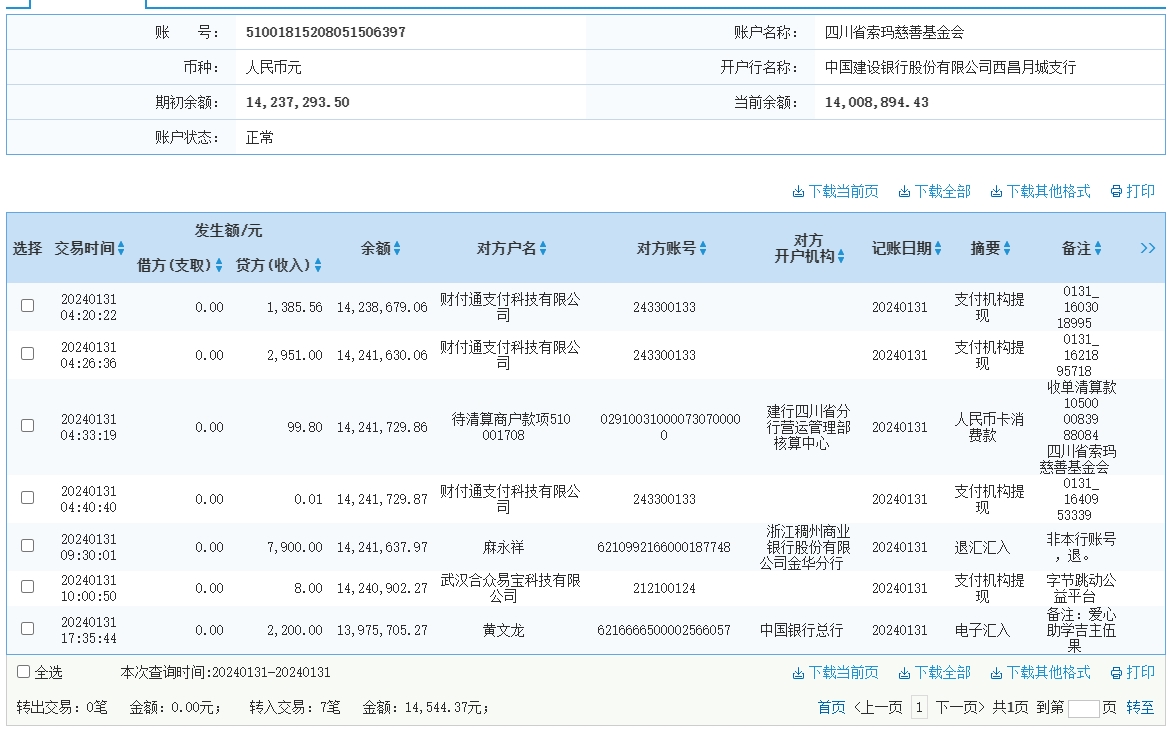1172x729 pixels.
Task: Click remark 字节跳动公益平台
Action: pyautogui.click(x=1081, y=588)
